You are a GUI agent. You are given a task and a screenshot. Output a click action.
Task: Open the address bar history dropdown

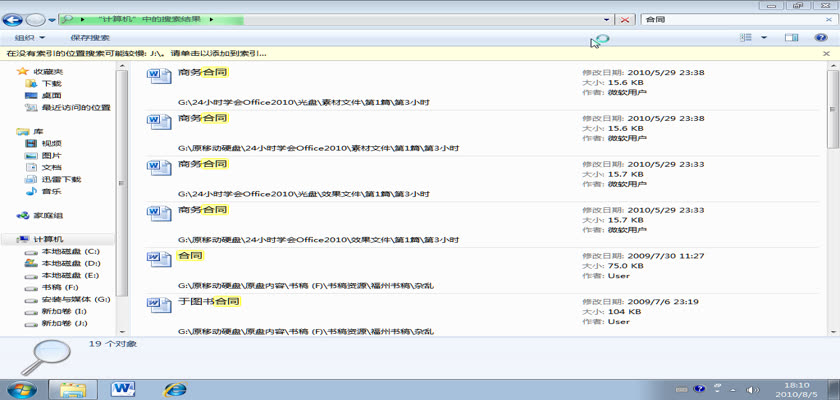tap(607, 19)
